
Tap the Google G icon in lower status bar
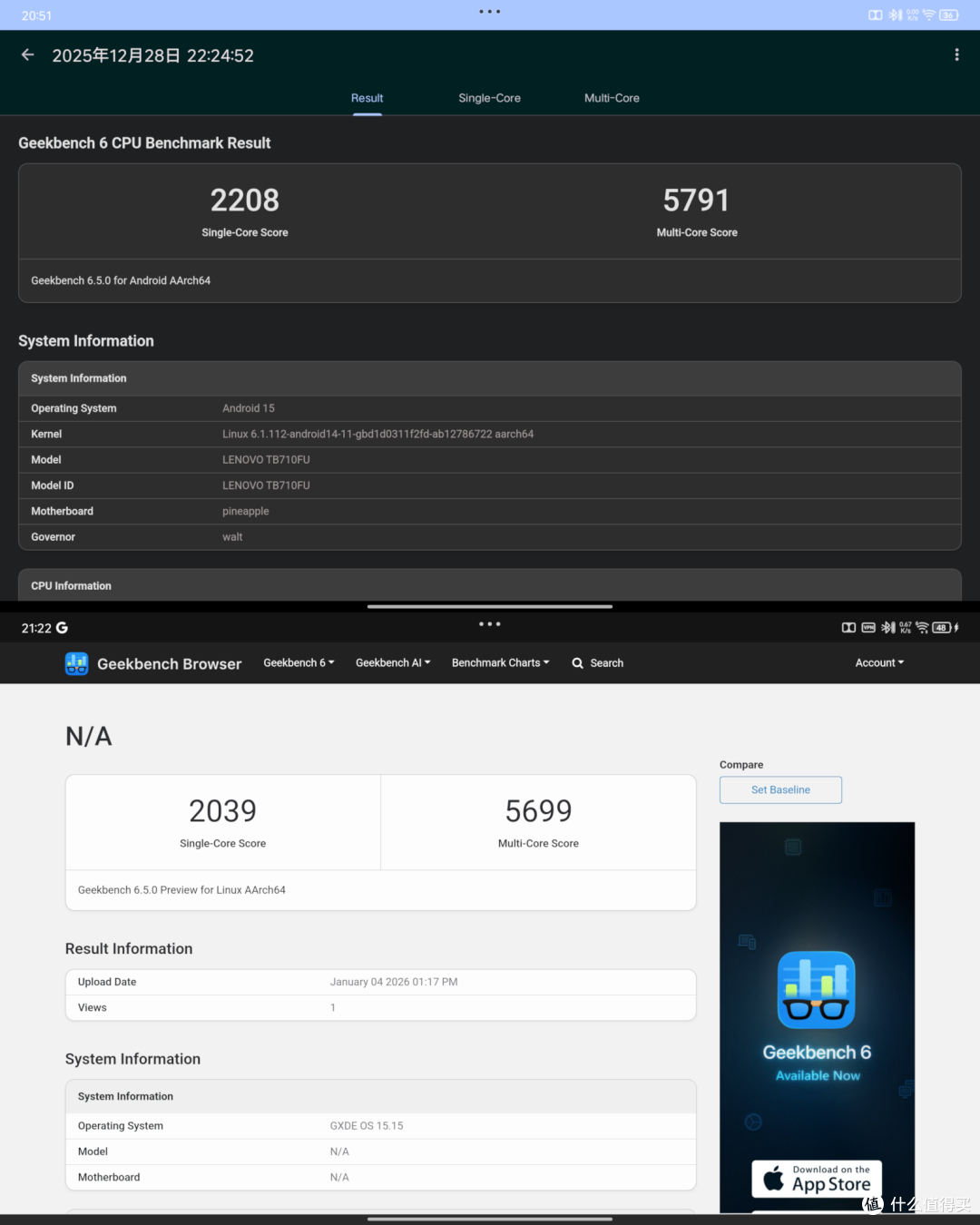[62, 628]
